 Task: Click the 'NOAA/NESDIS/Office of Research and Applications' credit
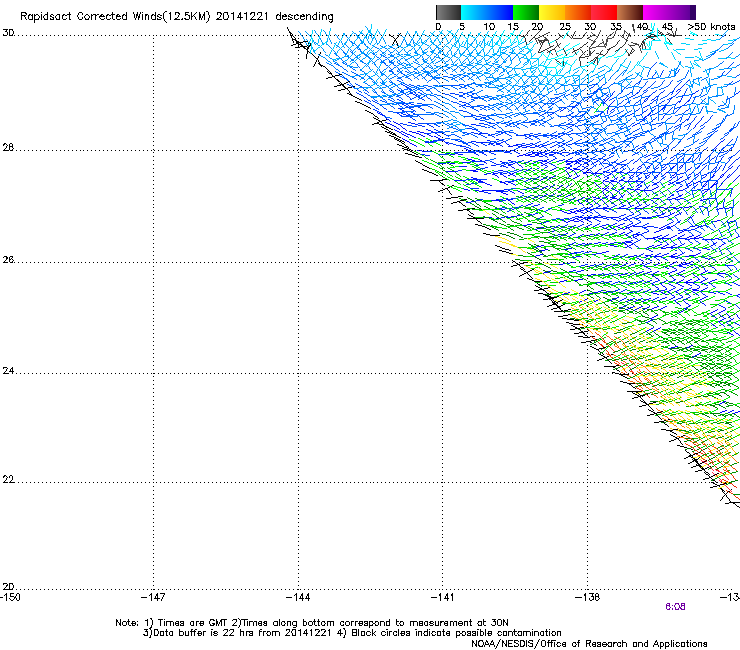[x=589, y=644]
